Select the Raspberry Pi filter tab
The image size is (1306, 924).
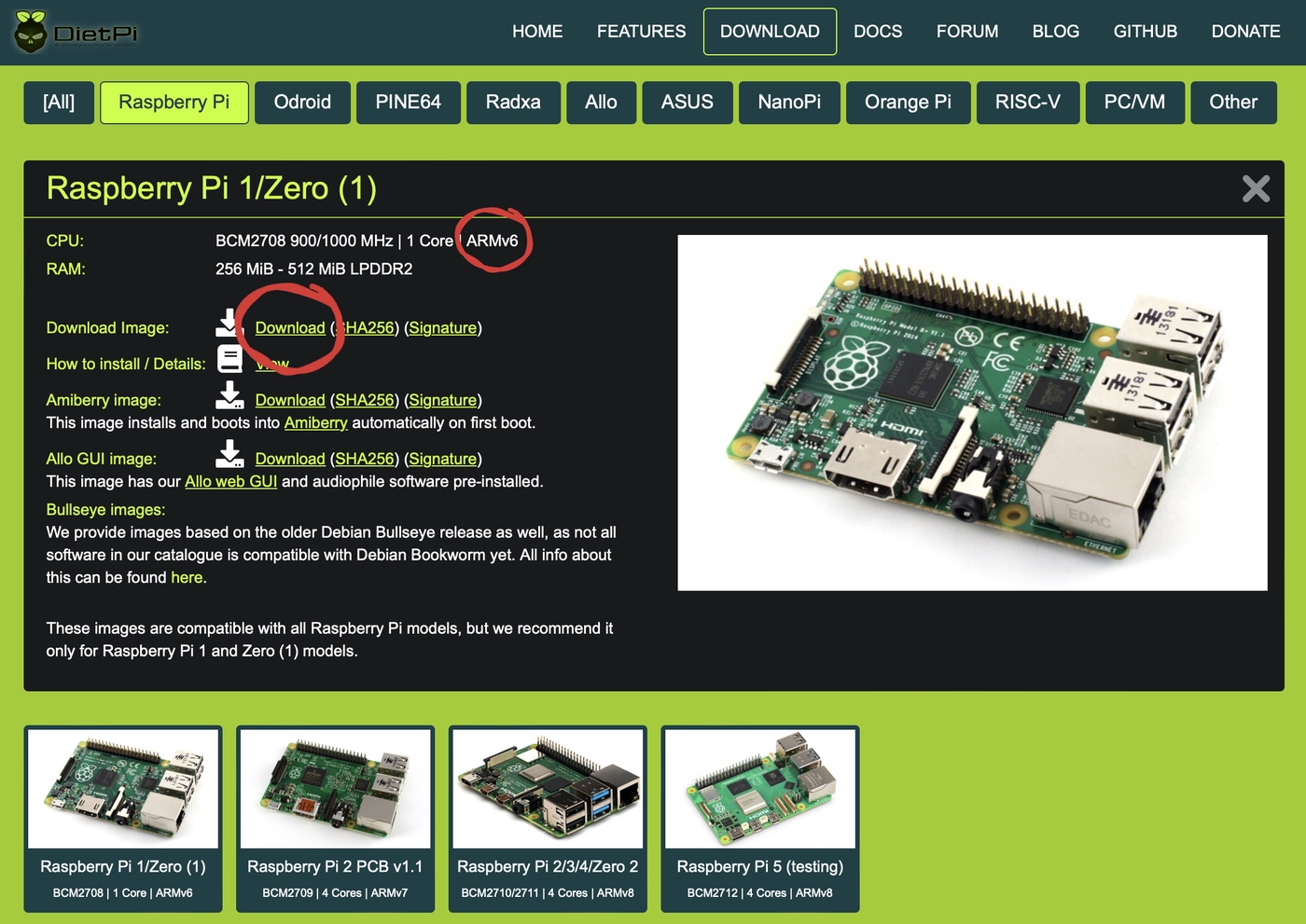(x=174, y=103)
